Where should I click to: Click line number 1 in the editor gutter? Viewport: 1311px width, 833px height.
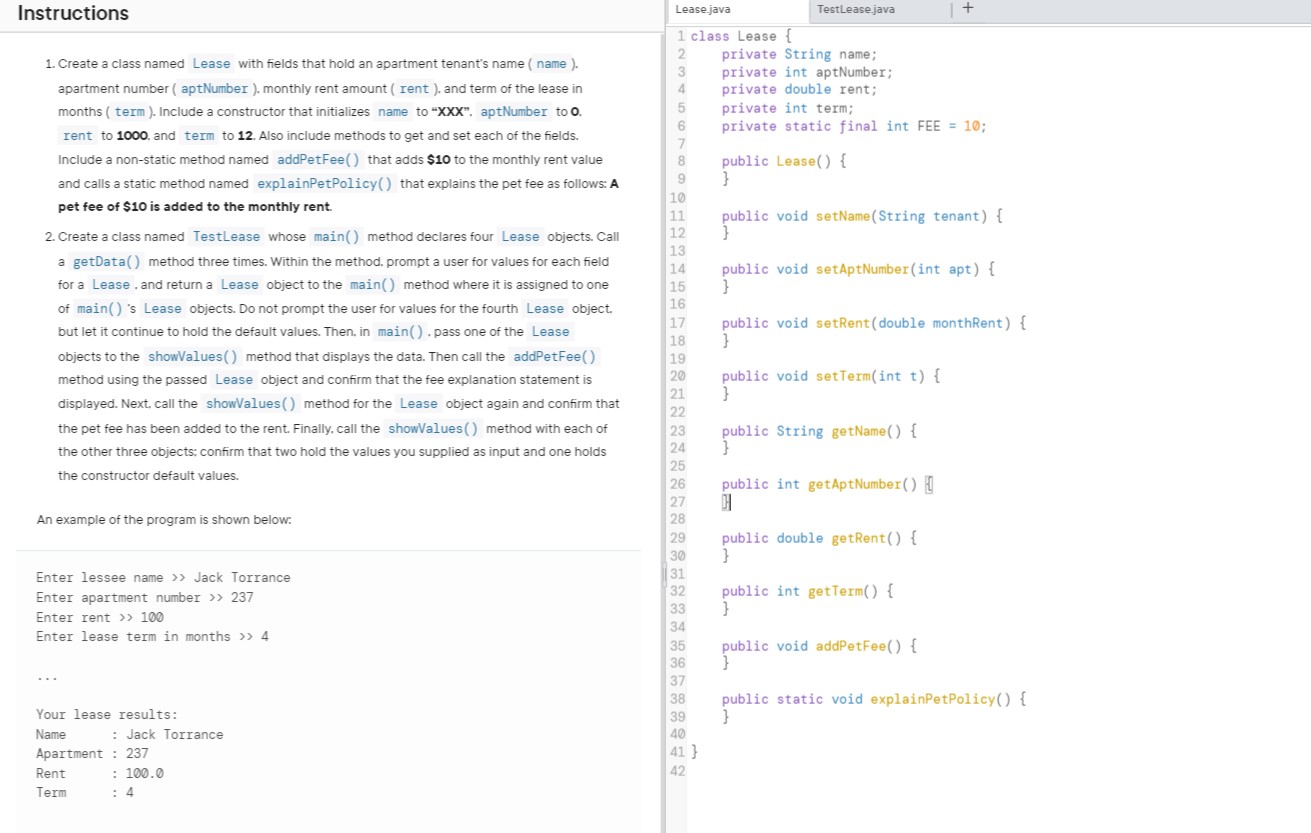point(679,36)
